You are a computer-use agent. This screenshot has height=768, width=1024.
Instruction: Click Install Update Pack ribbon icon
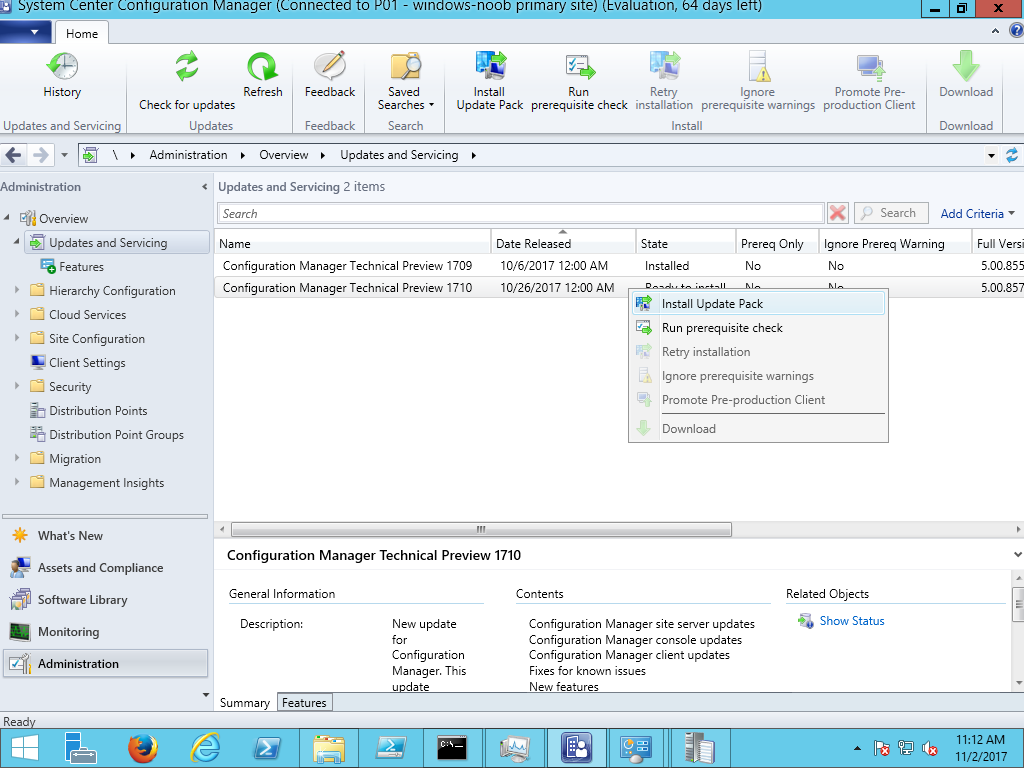click(x=490, y=81)
